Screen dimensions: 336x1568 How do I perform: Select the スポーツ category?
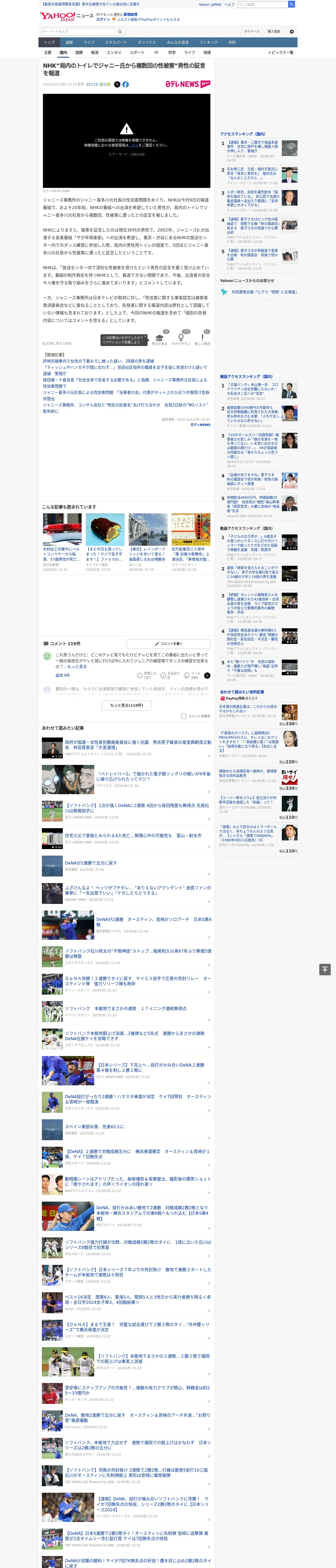[137, 52]
